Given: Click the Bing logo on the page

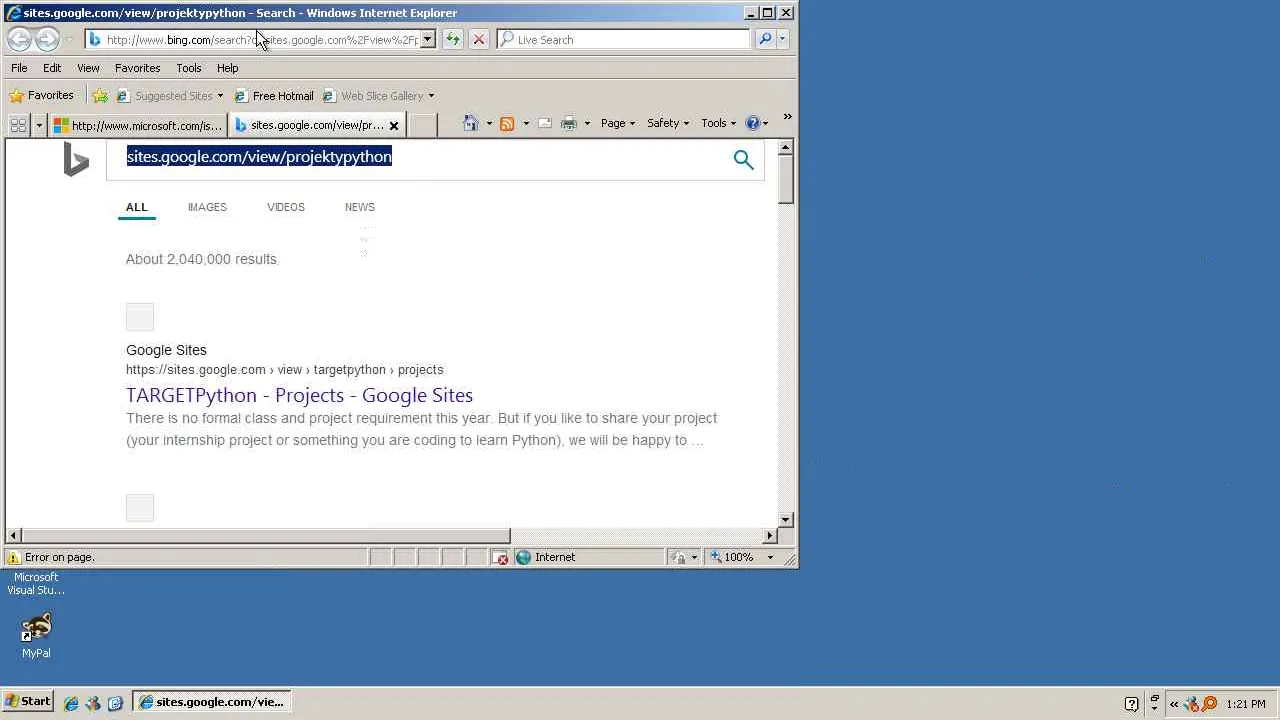Looking at the screenshot, I should [76, 160].
